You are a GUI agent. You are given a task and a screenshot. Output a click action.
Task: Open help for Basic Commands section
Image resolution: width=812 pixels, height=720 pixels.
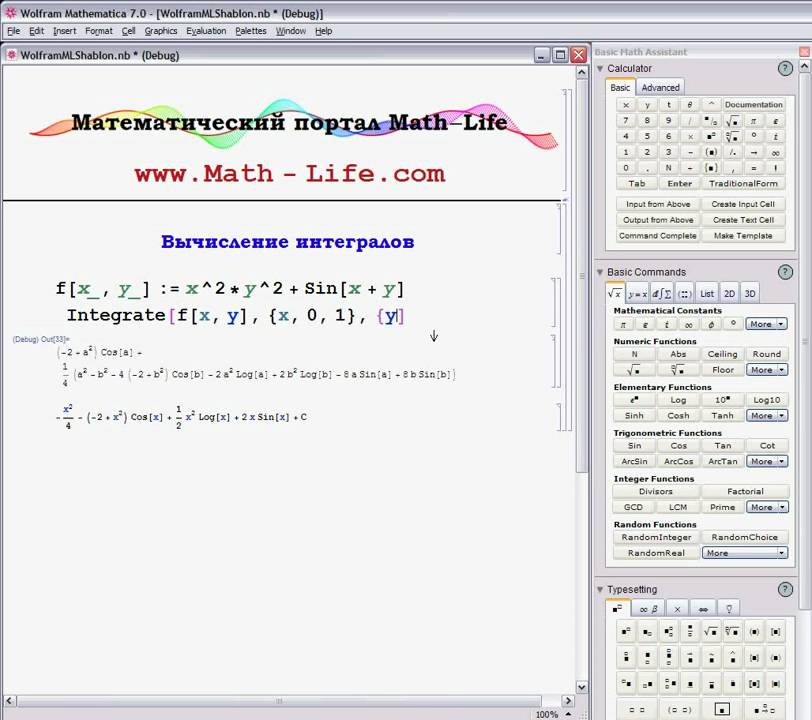pos(785,272)
